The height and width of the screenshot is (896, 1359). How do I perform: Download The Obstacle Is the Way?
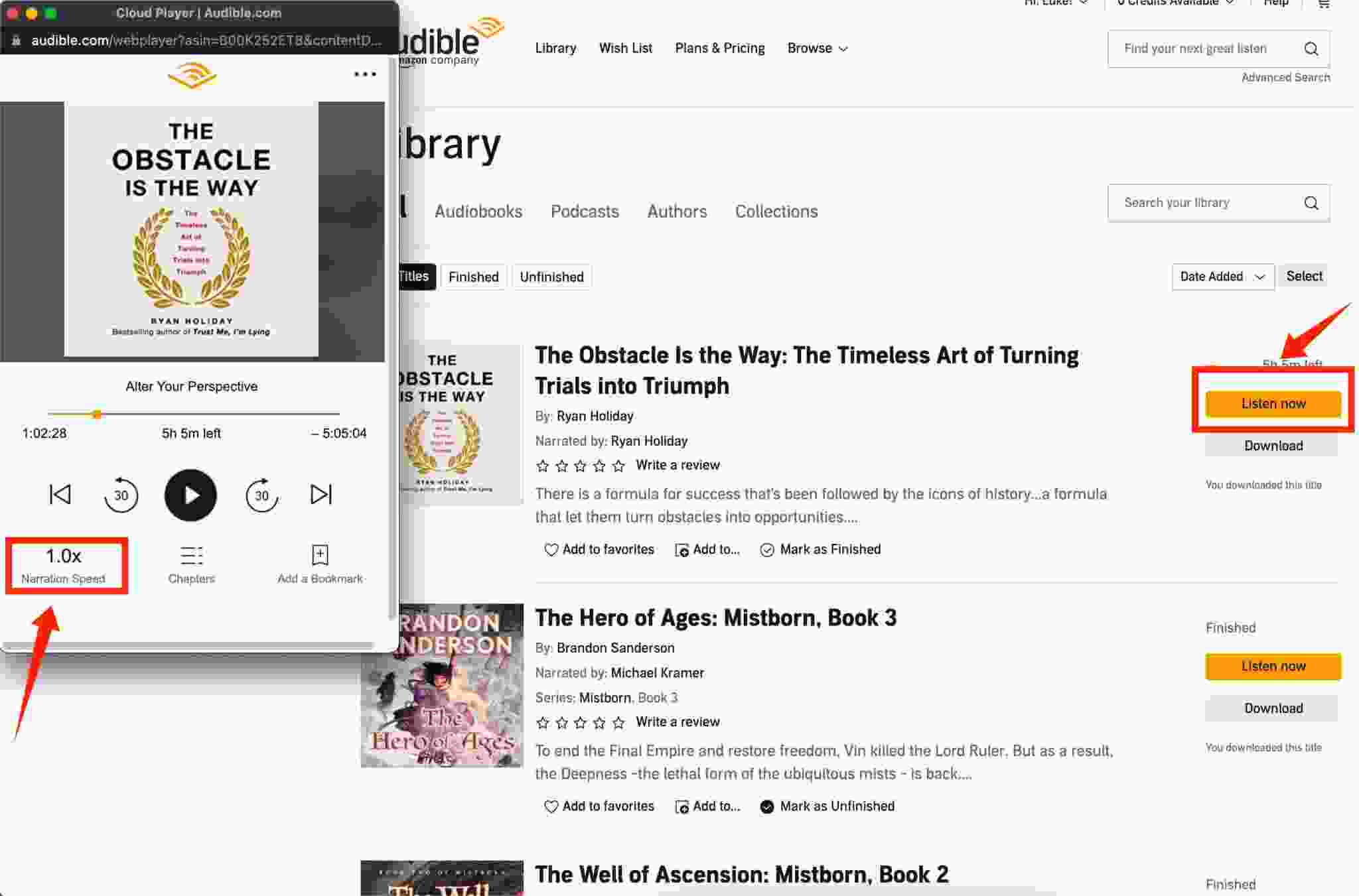click(x=1273, y=446)
